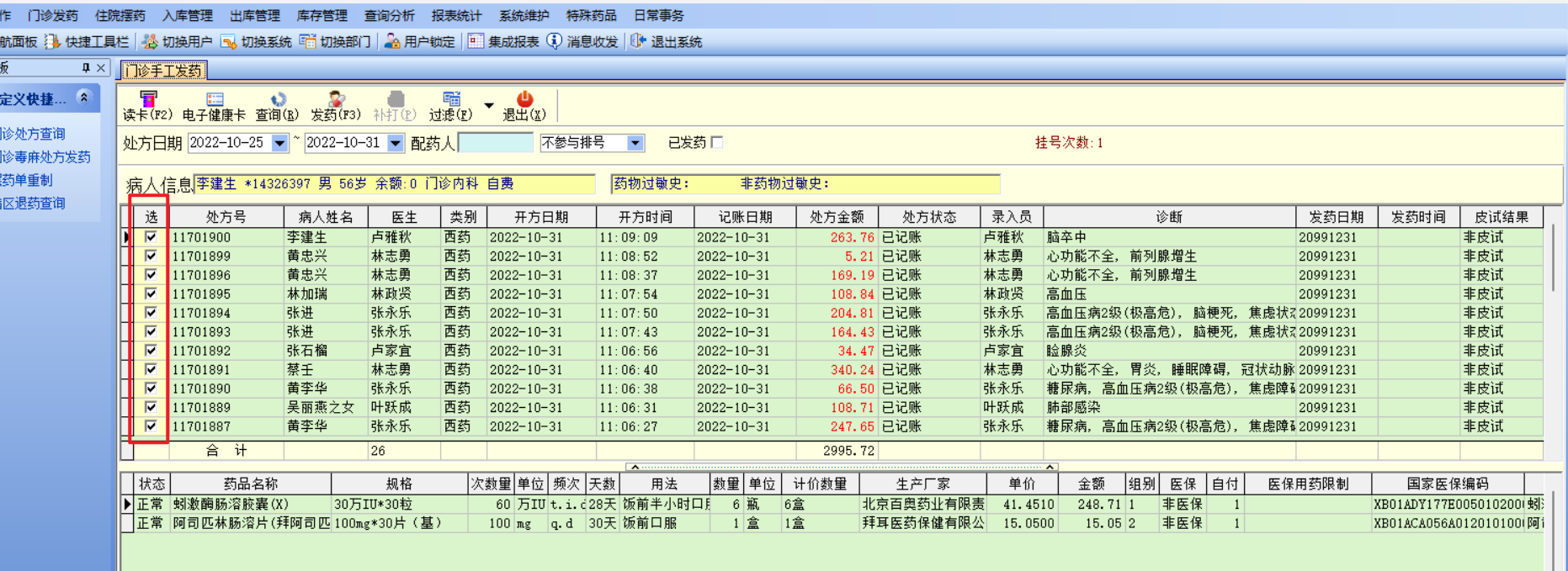
Task: Toggle checkbox for 林加瑞 prescription 11701895
Action: click(151, 293)
